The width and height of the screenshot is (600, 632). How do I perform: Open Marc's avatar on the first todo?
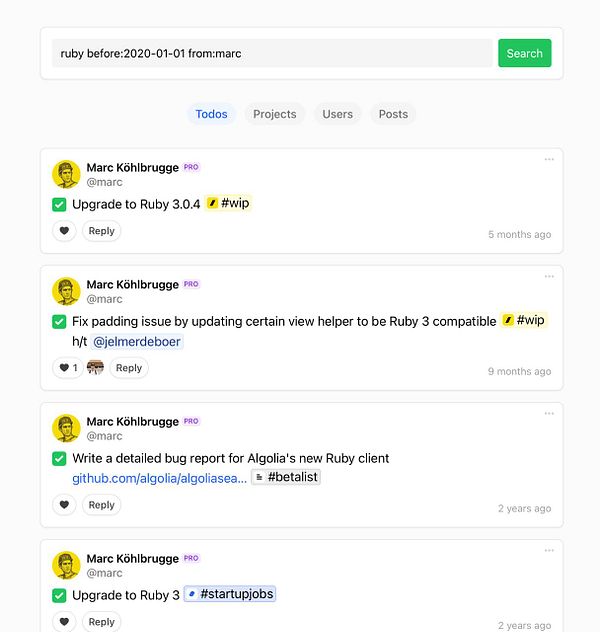(x=66, y=174)
